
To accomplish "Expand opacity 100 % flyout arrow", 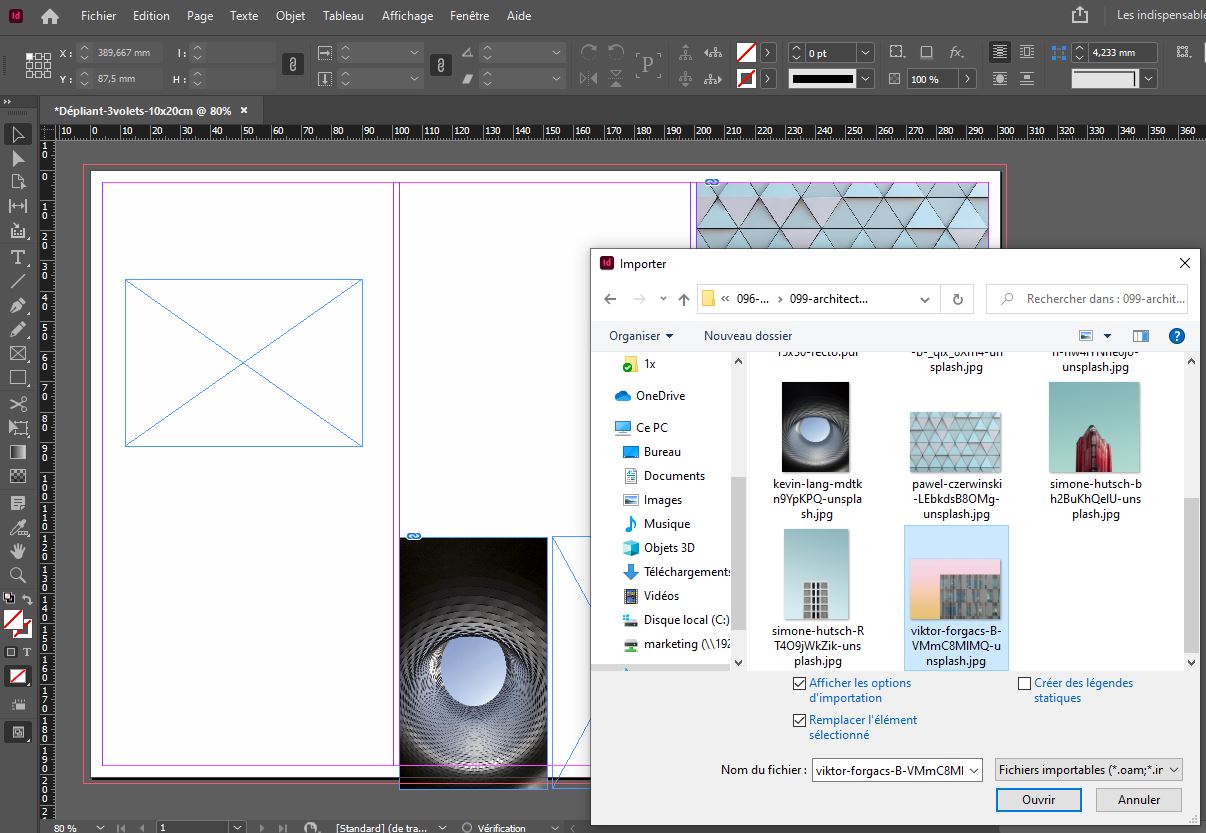I will tap(968, 79).
